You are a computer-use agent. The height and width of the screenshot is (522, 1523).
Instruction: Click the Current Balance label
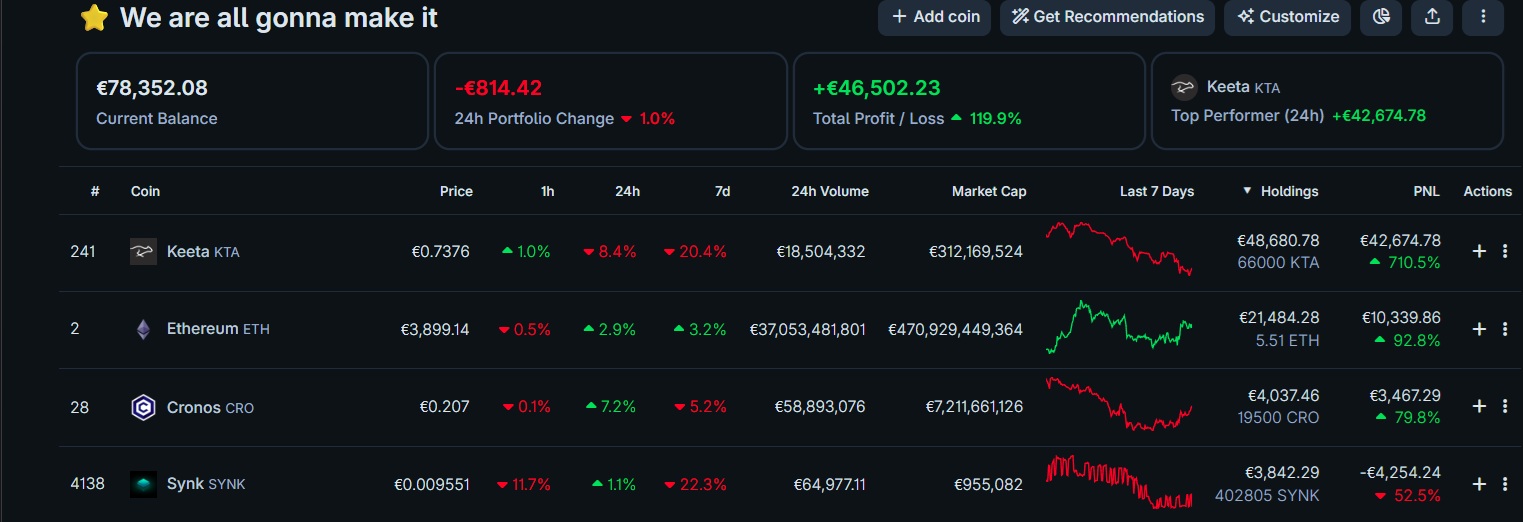pyautogui.click(x=157, y=118)
